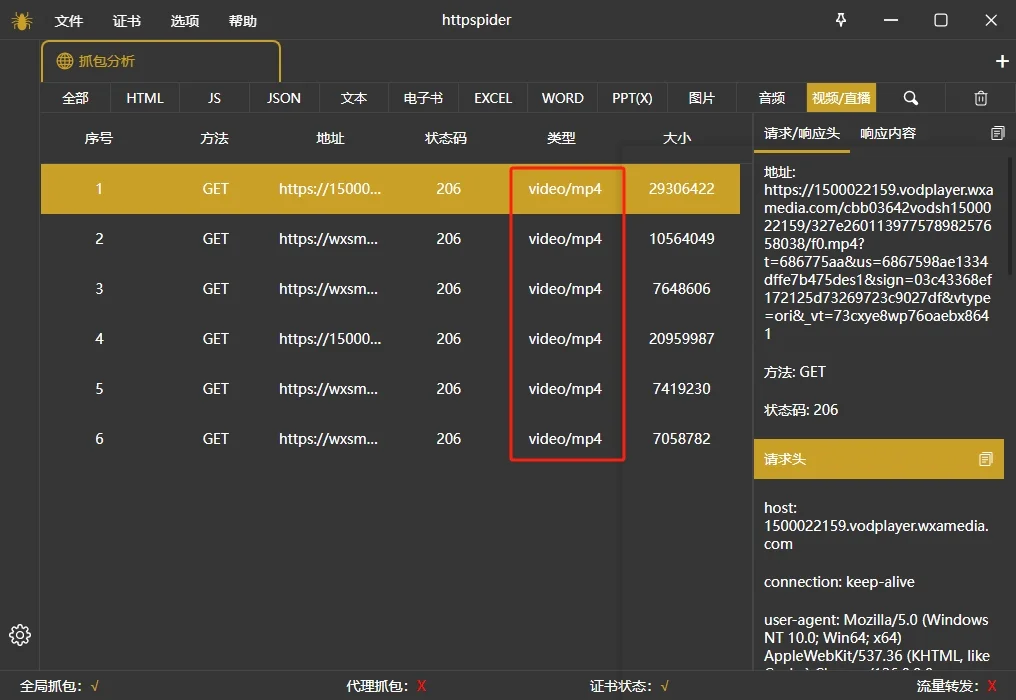Switch to 响应内容 panel tab
The height and width of the screenshot is (700, 1016).
tap(888, 134)
